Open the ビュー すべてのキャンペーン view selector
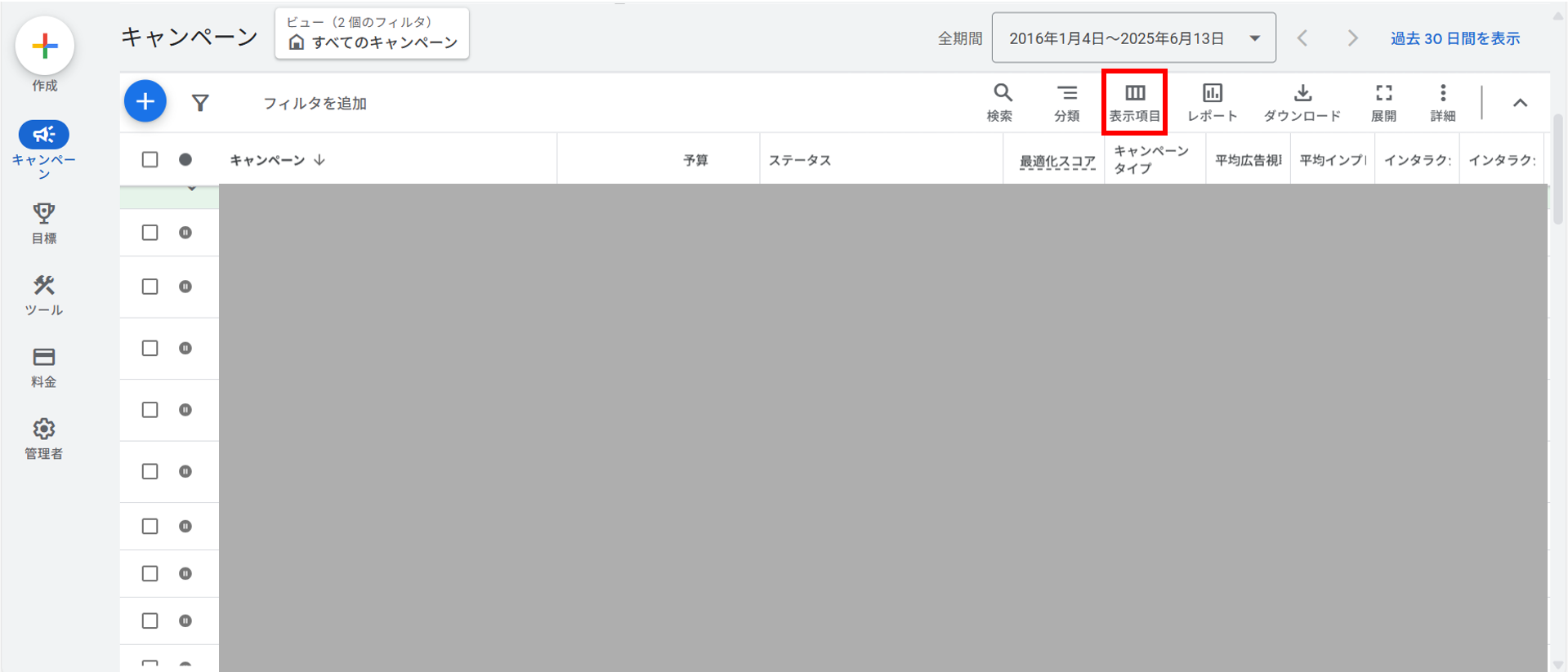Screen dimensions: 1568x672 [x=373, y=33]
